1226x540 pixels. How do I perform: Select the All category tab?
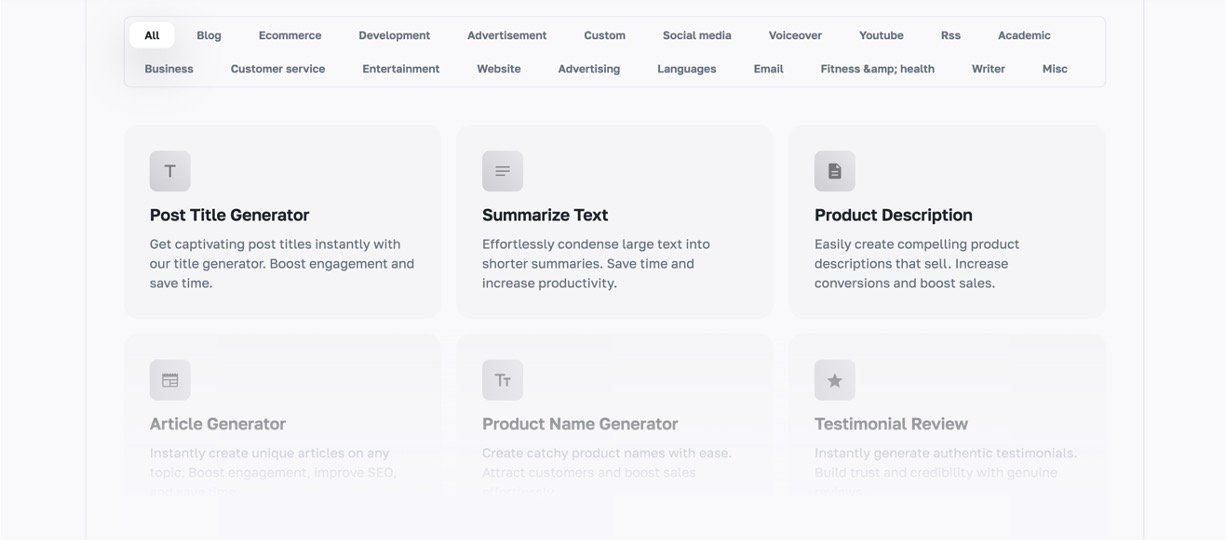152,35
